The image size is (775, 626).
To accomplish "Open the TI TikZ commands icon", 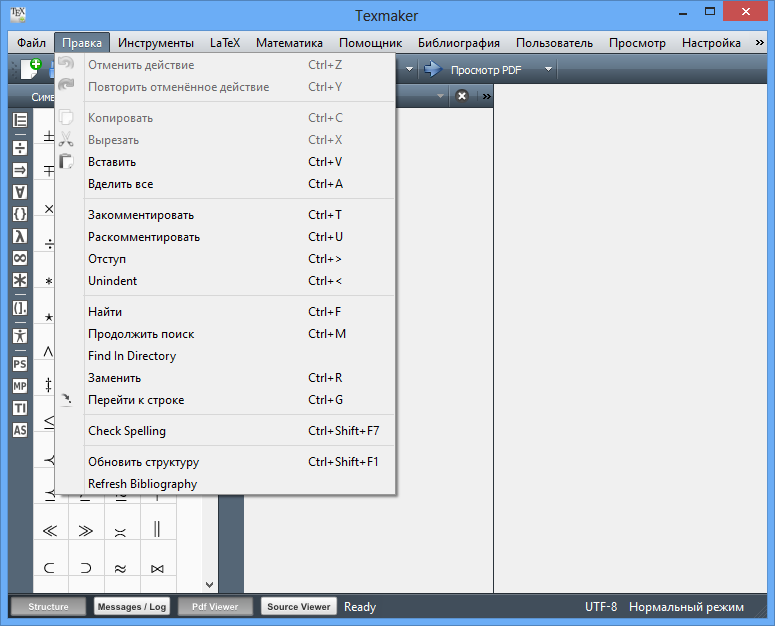I will [20, 408].
